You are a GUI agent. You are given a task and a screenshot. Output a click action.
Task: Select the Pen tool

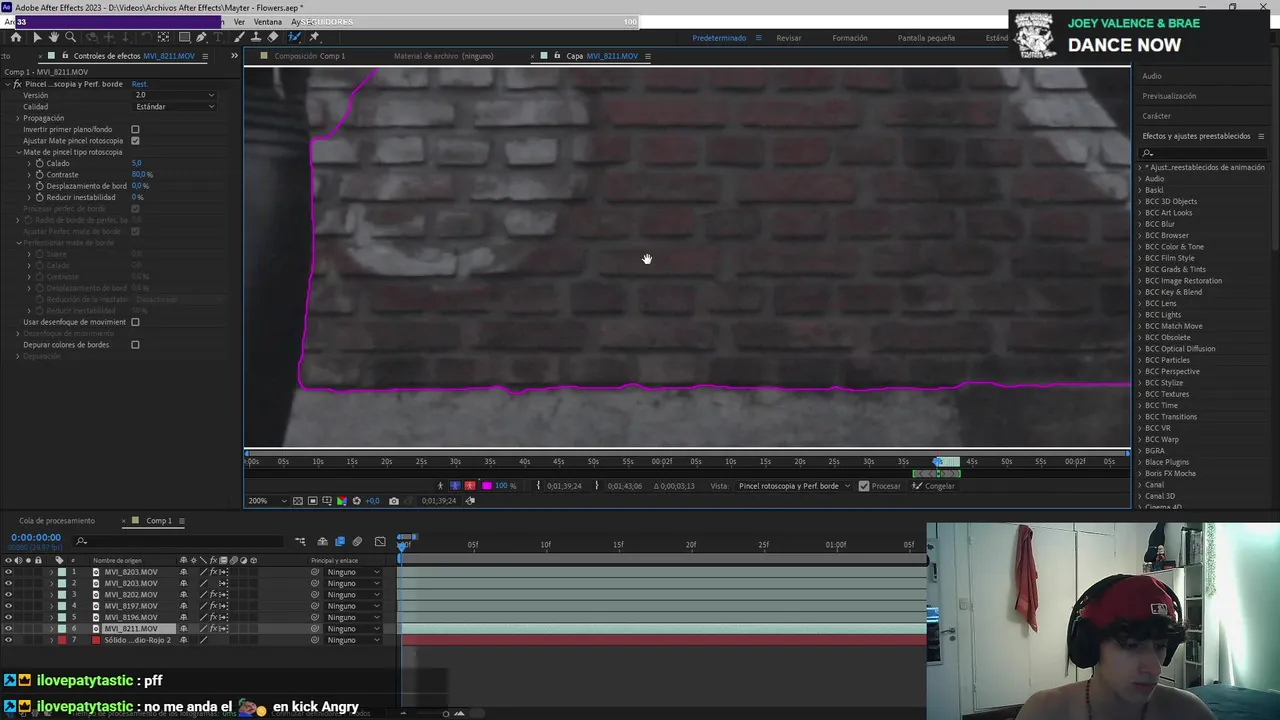[x=201, y=37]
